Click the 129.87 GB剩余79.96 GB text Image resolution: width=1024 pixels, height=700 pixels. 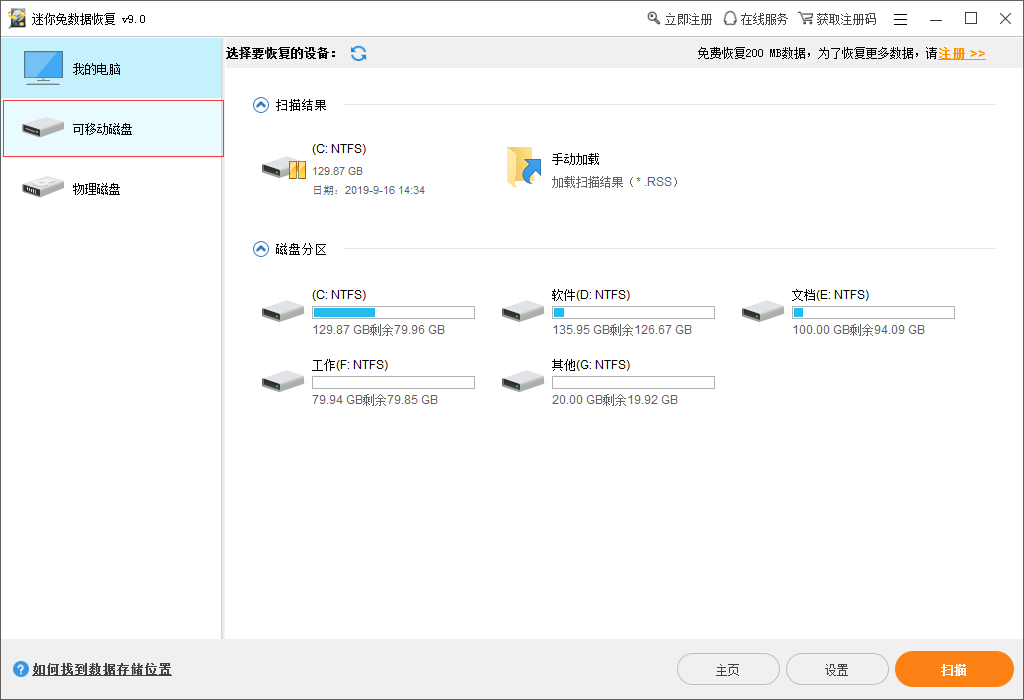[379, 330]
